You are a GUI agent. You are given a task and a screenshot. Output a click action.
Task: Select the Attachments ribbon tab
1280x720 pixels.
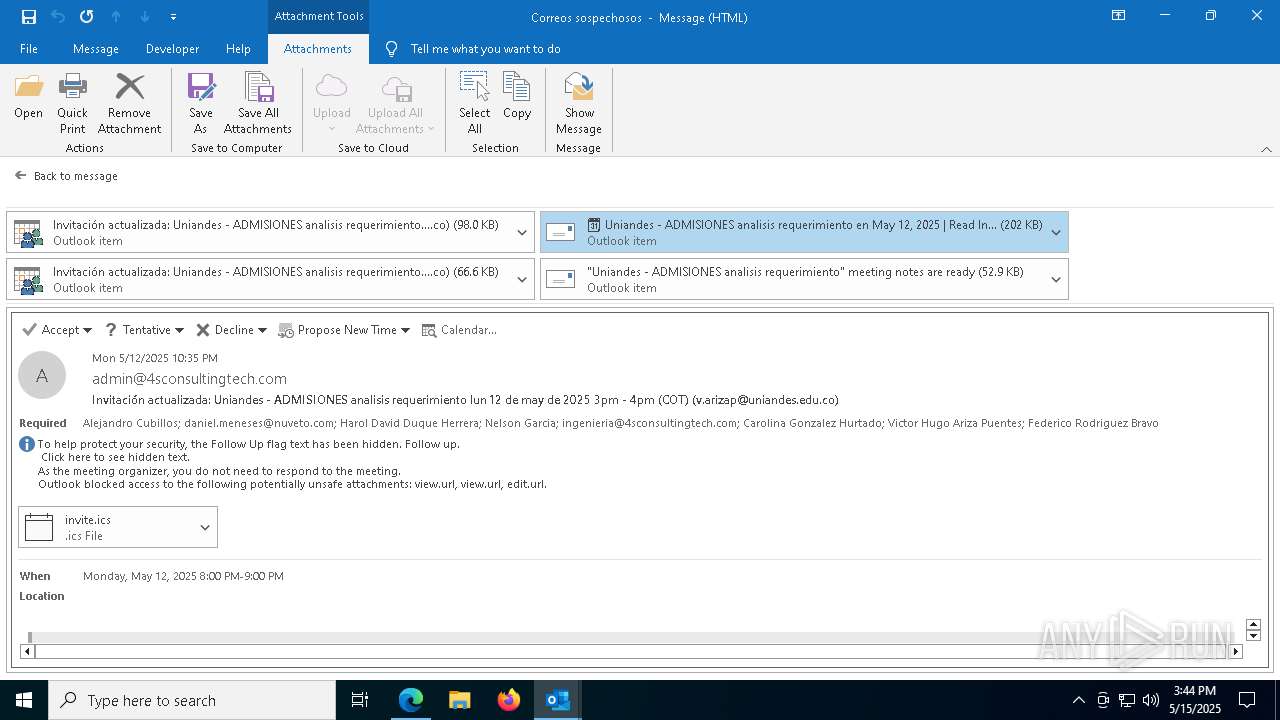(x=318, y=49)
